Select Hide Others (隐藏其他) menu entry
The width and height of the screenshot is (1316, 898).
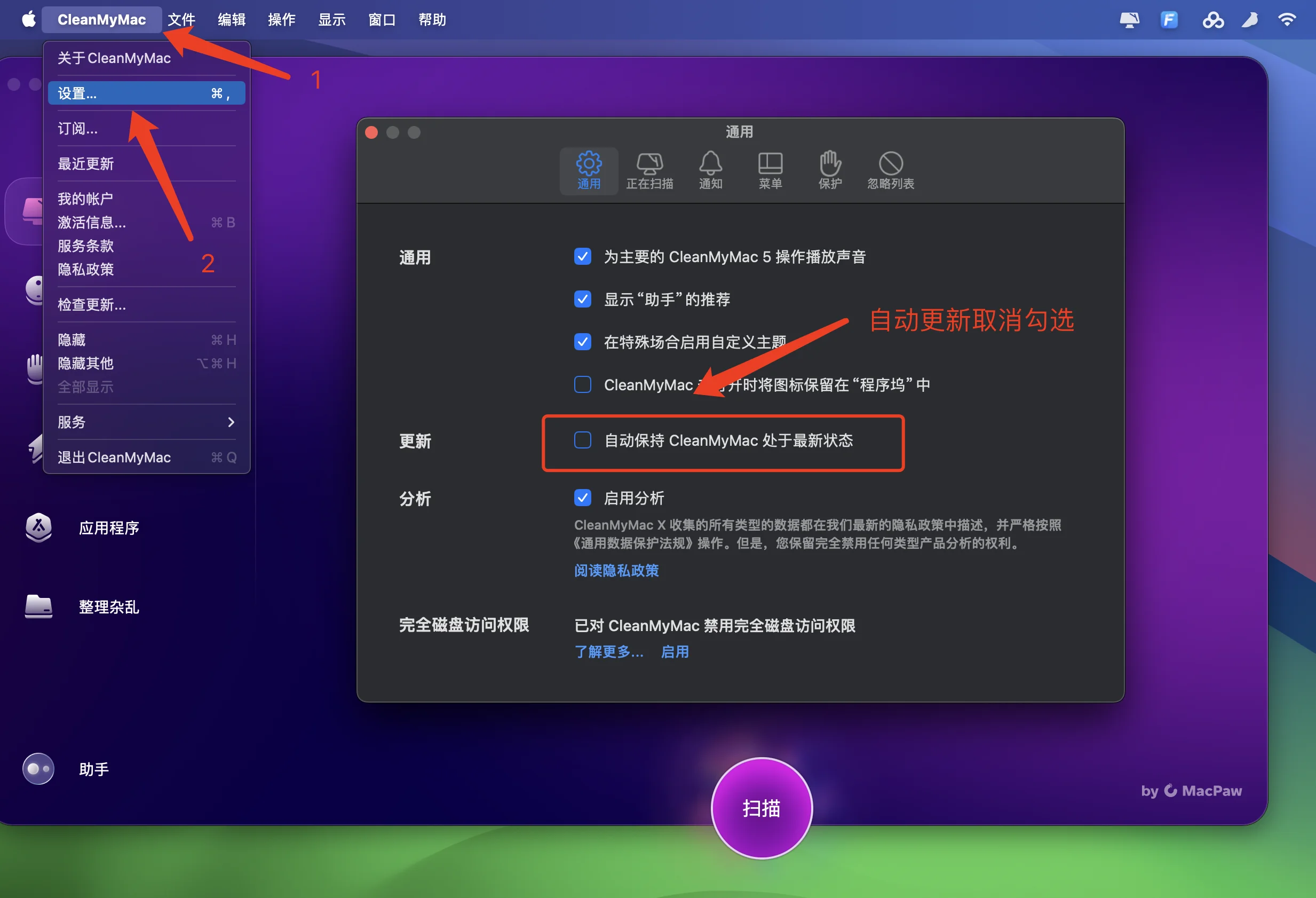(147, 363)
